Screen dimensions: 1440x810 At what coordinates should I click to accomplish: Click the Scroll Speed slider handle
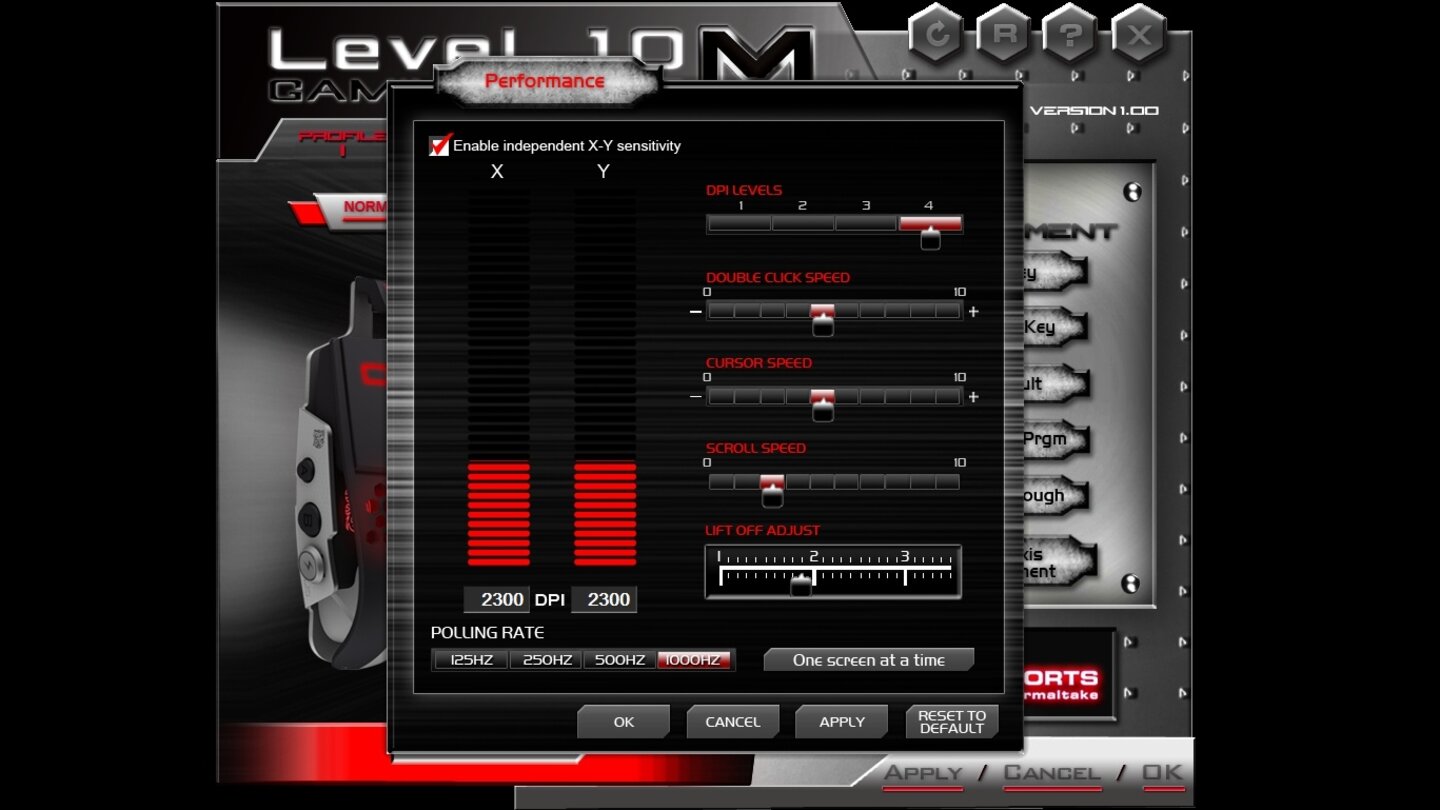click(772, 494)
